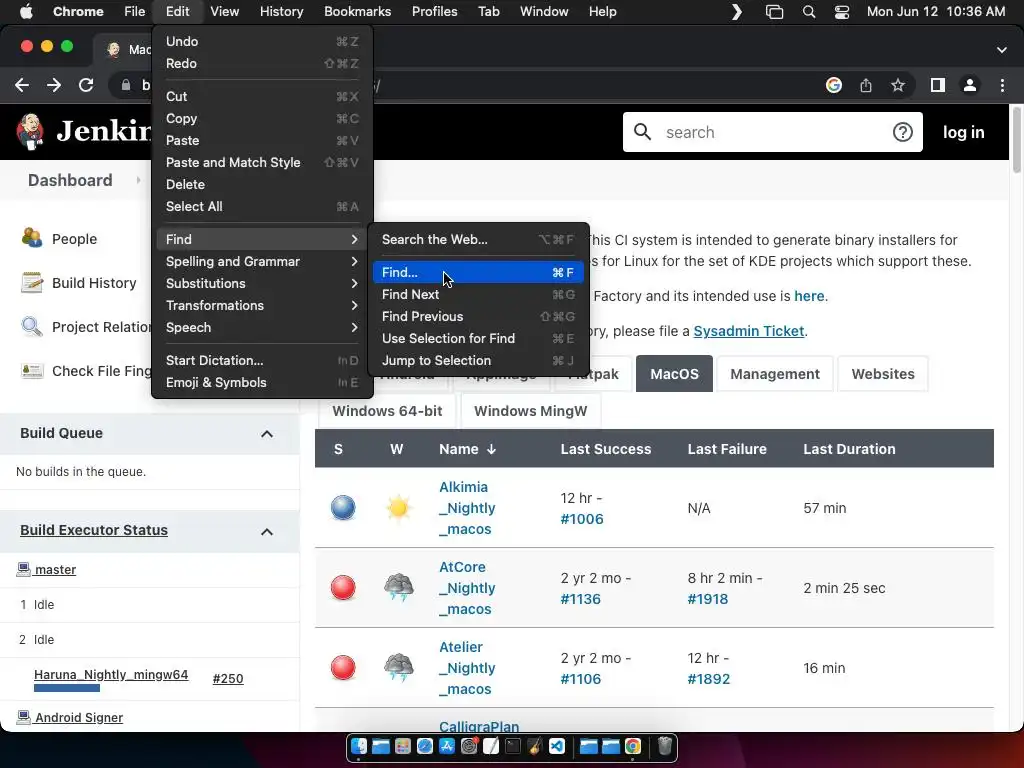This screenshot has width=1024, height=768.
Task: Open the Chrome profile avatar icon
Action: tap(970, 85)
